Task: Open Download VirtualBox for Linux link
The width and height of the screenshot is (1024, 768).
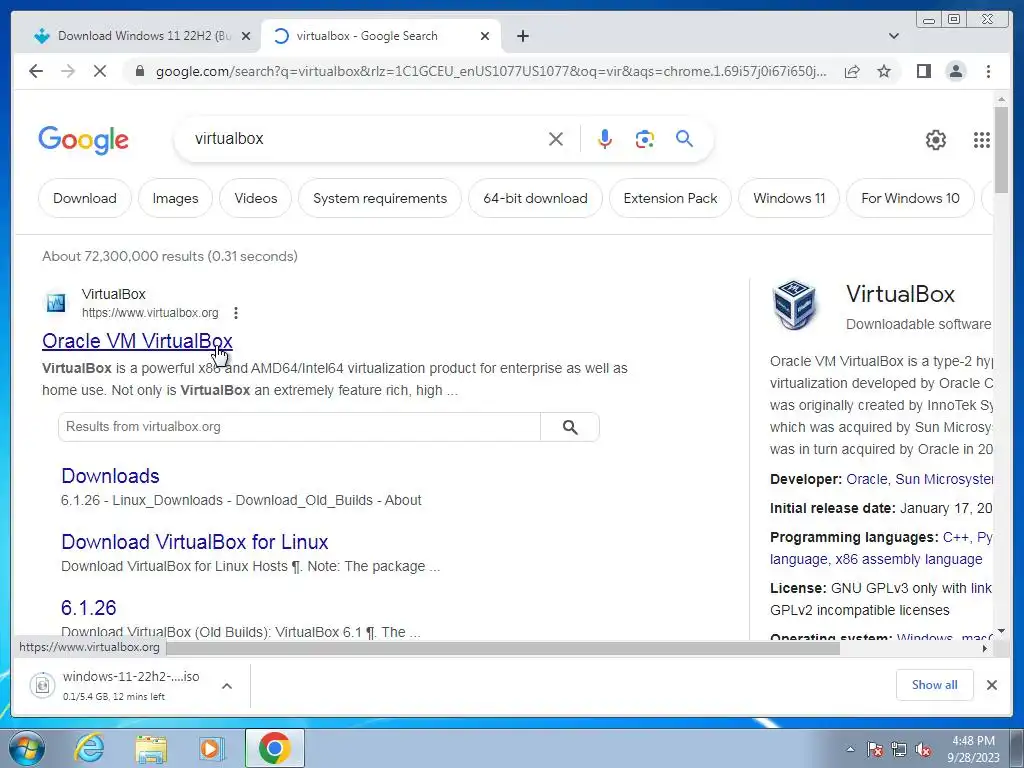Action: pos(195,542)
